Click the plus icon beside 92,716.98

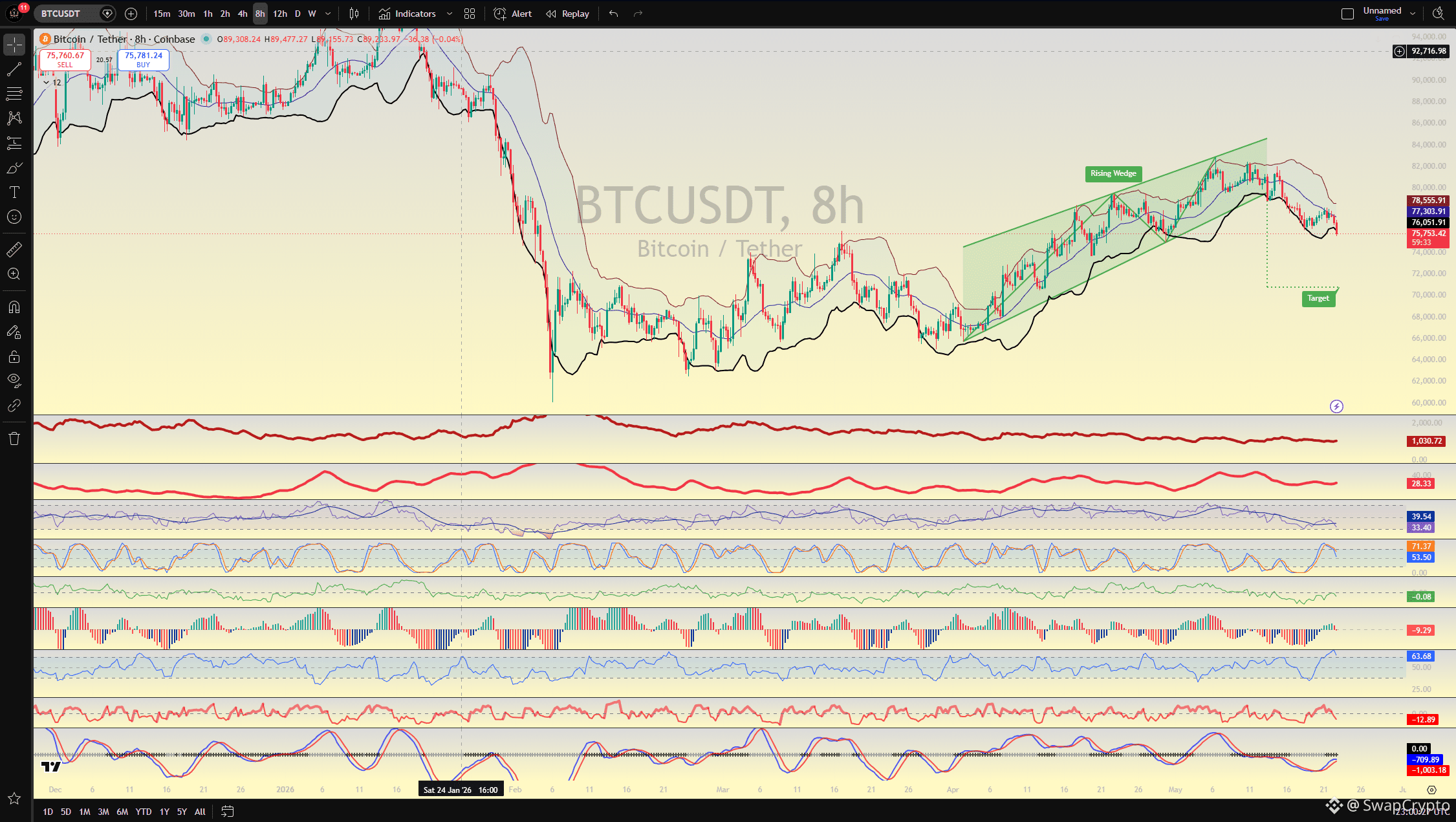(x=1399, y=51)
